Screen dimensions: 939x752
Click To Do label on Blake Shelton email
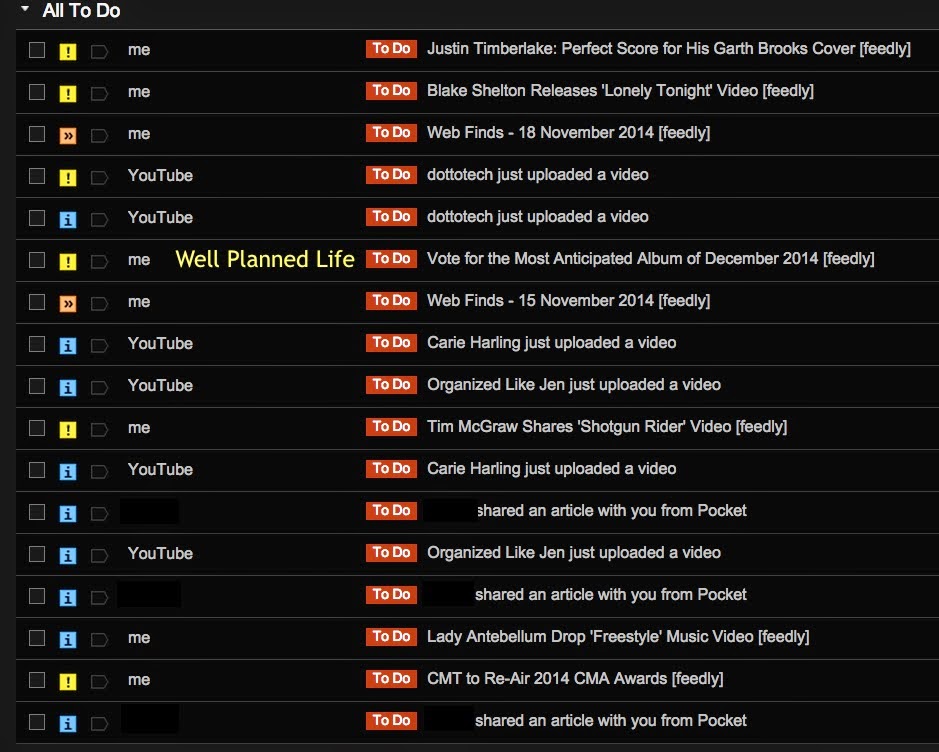click(x=391, y=91)
